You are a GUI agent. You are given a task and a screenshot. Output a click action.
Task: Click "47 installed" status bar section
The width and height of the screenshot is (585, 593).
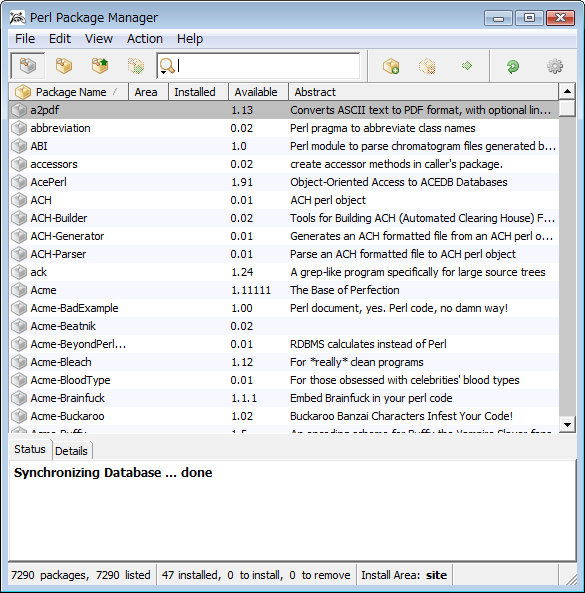[191, 575]
